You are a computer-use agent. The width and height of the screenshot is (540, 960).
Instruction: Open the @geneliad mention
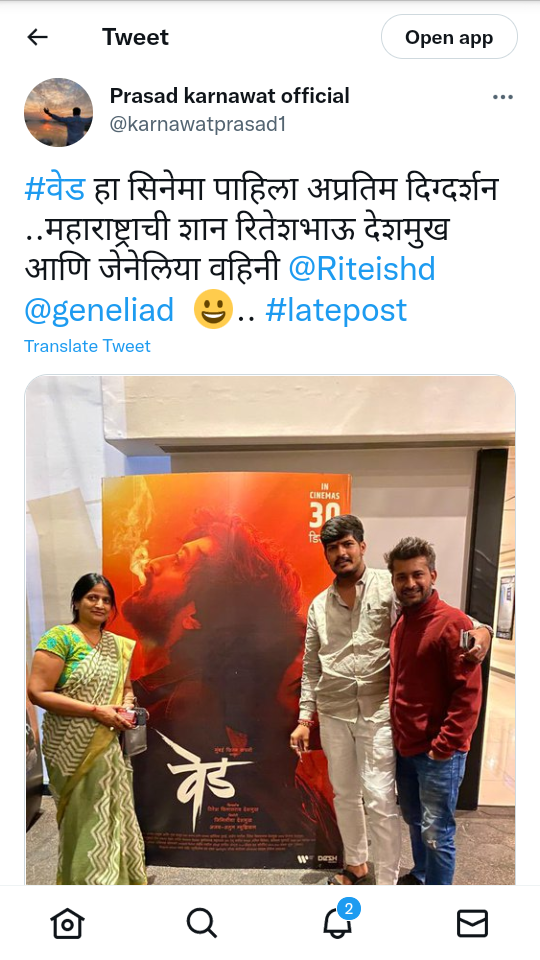(x=99, y=310)
